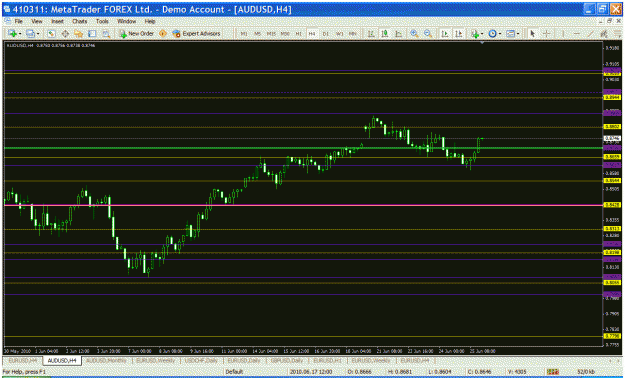
Task: Open the Periods clock icon
Action: (492, 34)
